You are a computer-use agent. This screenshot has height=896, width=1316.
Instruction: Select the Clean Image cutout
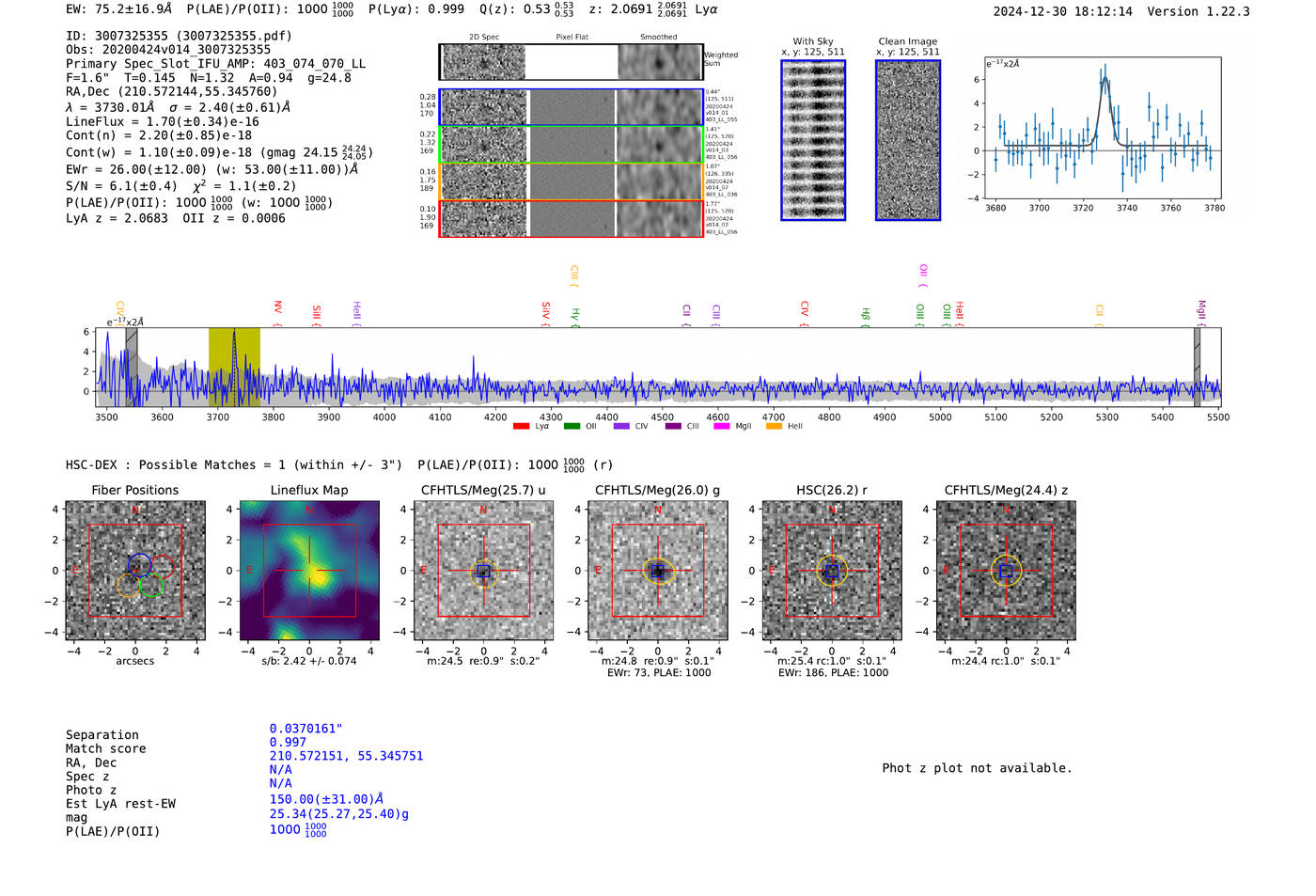[x=908, y=140]
